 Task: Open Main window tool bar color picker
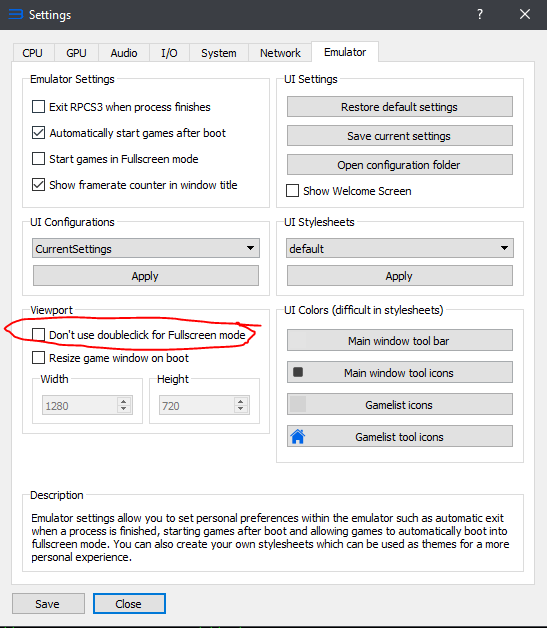click(400, 340)
